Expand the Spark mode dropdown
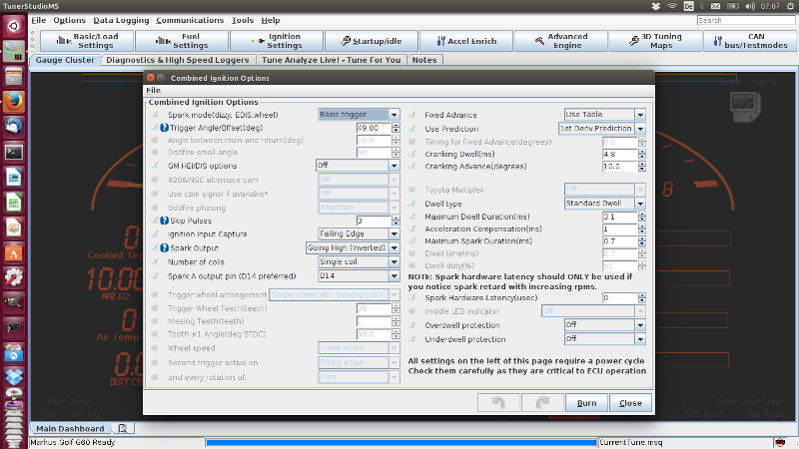This screenshot has height=449, width=799. [x=395, y=115]
